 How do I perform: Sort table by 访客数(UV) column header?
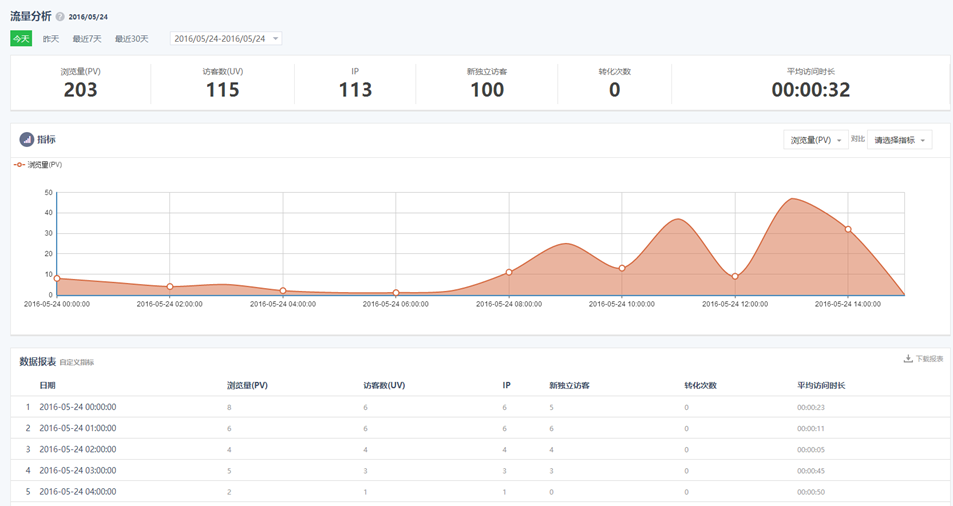pos(384,385)
